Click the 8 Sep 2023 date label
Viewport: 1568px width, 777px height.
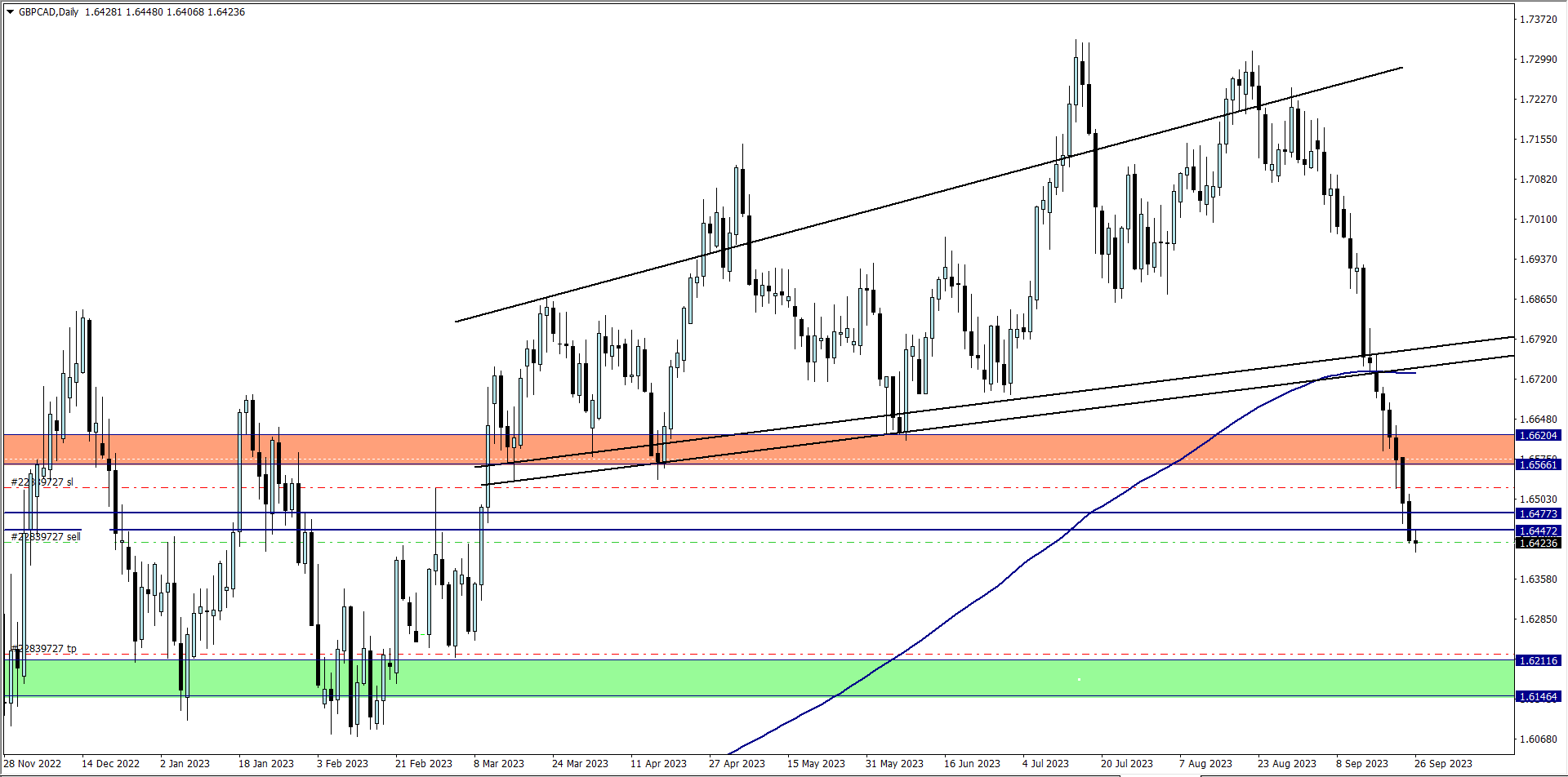point(1361,764)
